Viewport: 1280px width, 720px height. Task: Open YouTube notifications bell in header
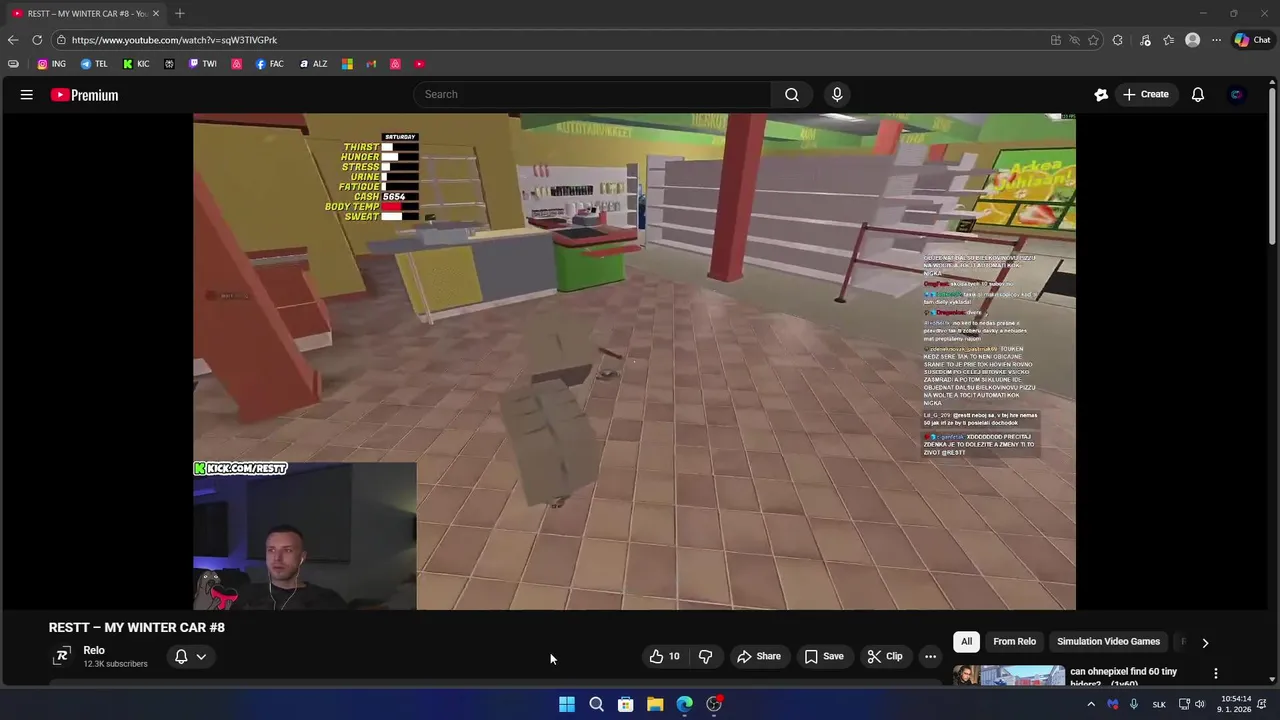[x=1198, y=95]
